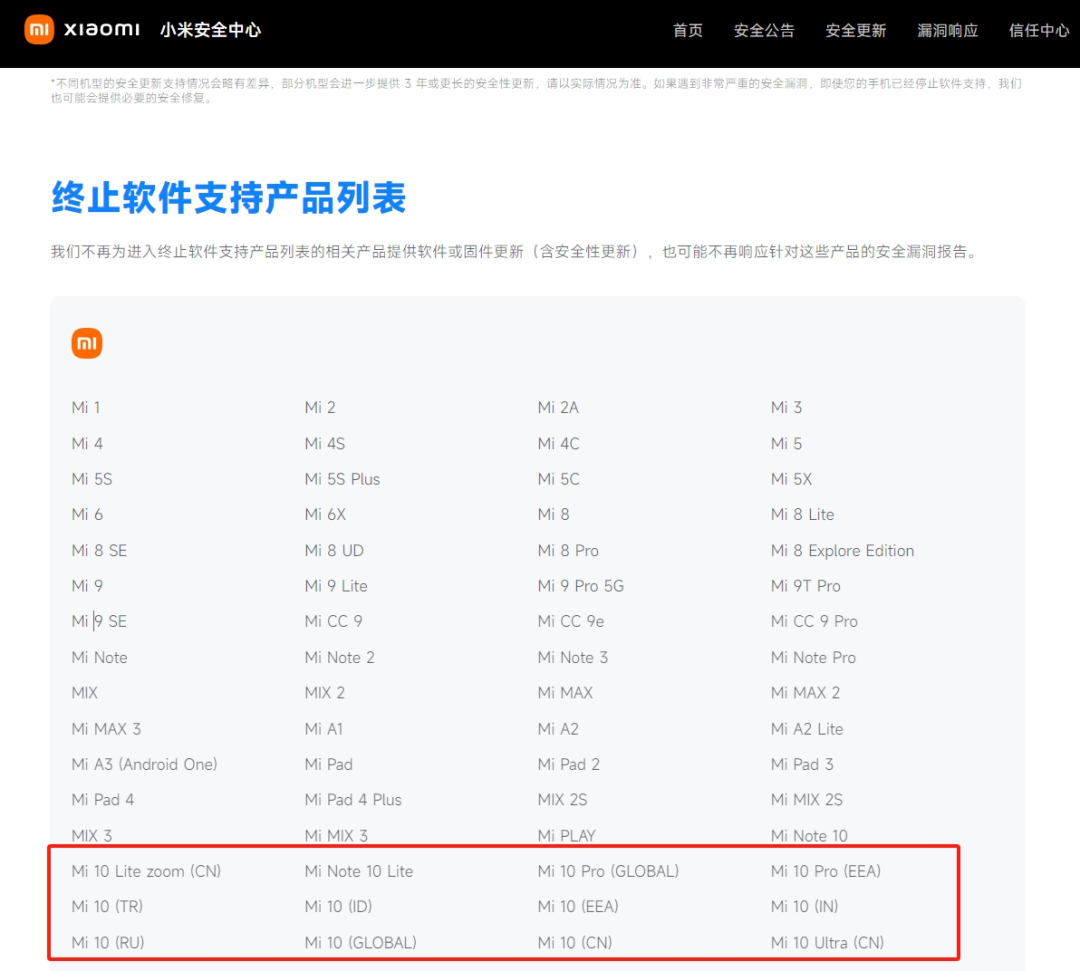
Task: Select the MIX 2S entry
Action: point(563,800)
